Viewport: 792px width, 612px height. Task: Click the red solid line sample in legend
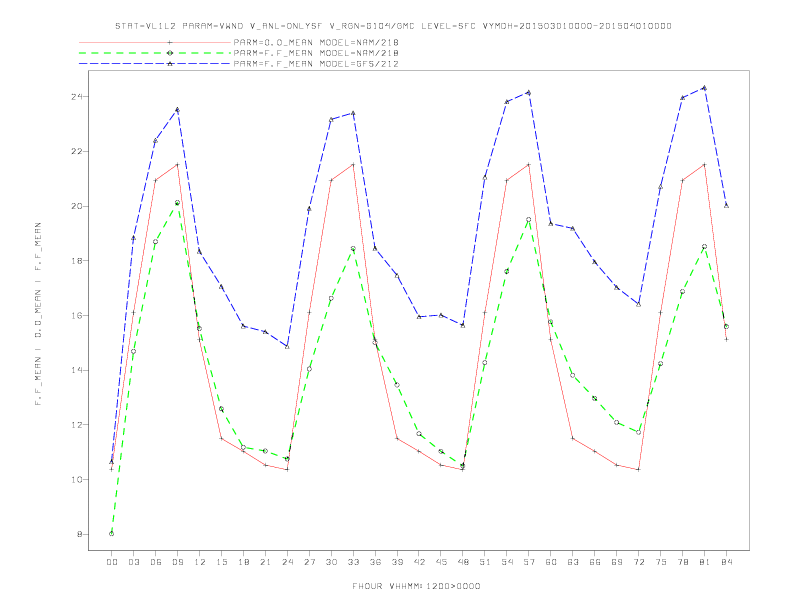[x=155, y=42]
